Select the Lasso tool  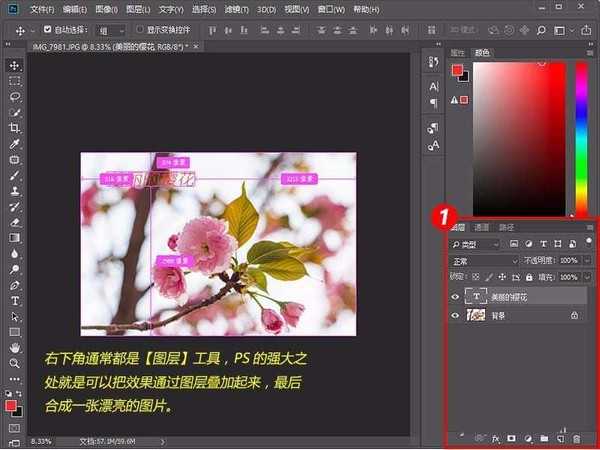tap(15, 97)
